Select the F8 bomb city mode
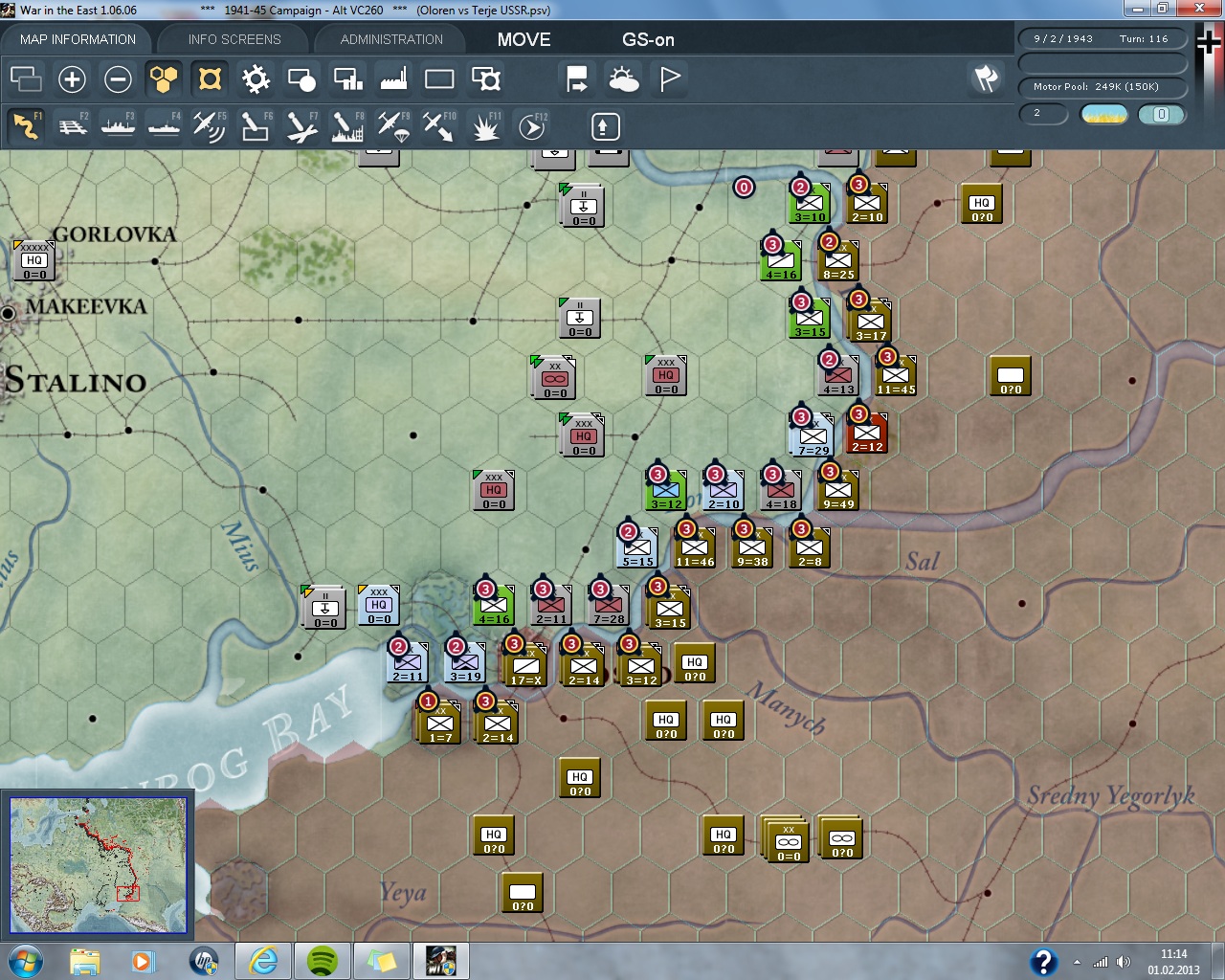Viewport: 1225px width, 980px height. pos(347,126)
